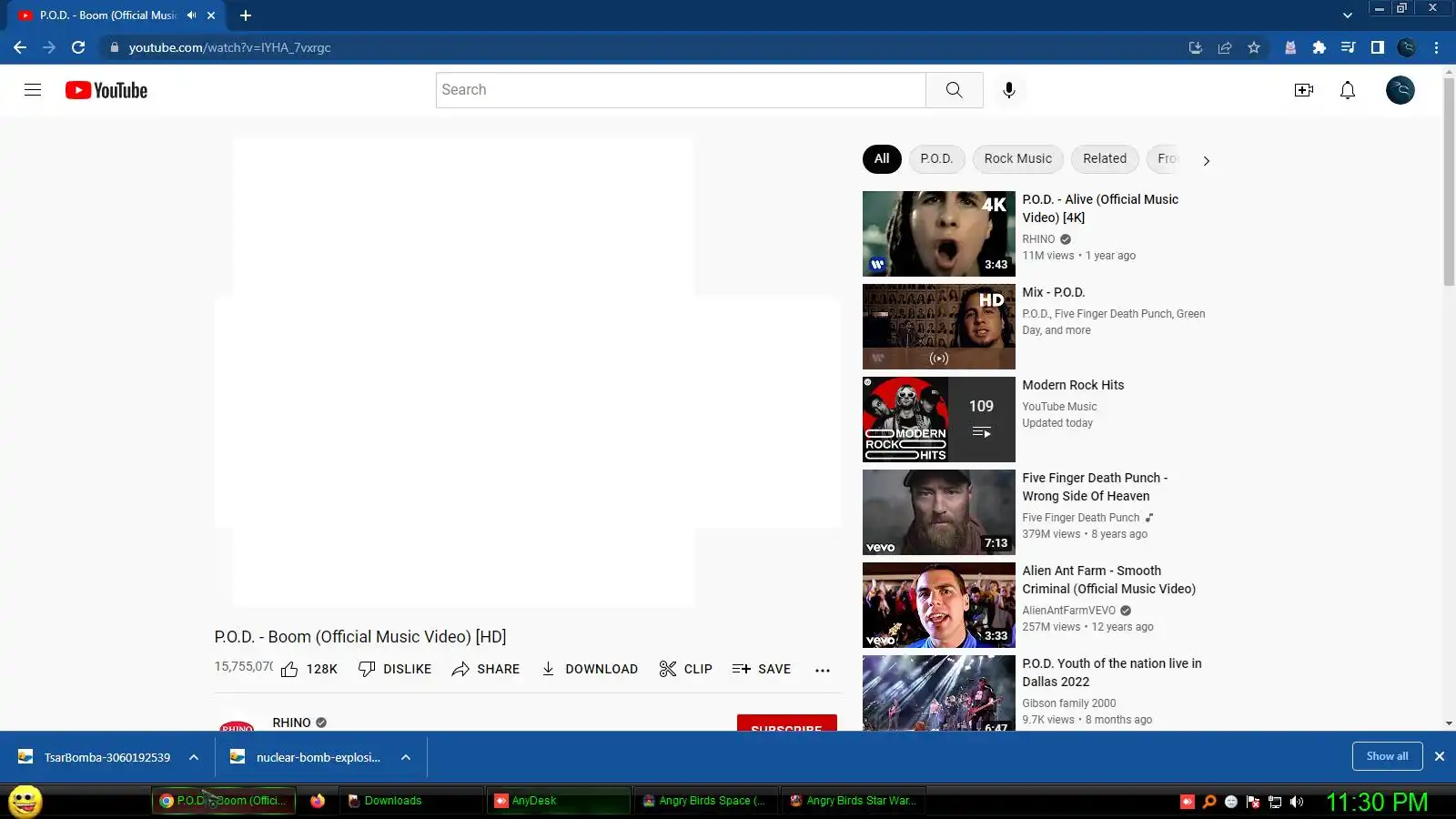The height and width of the screenshot is (819, 1456).
Task: Select the P.O.D. filter chip
Action: [x=936, y=158]
